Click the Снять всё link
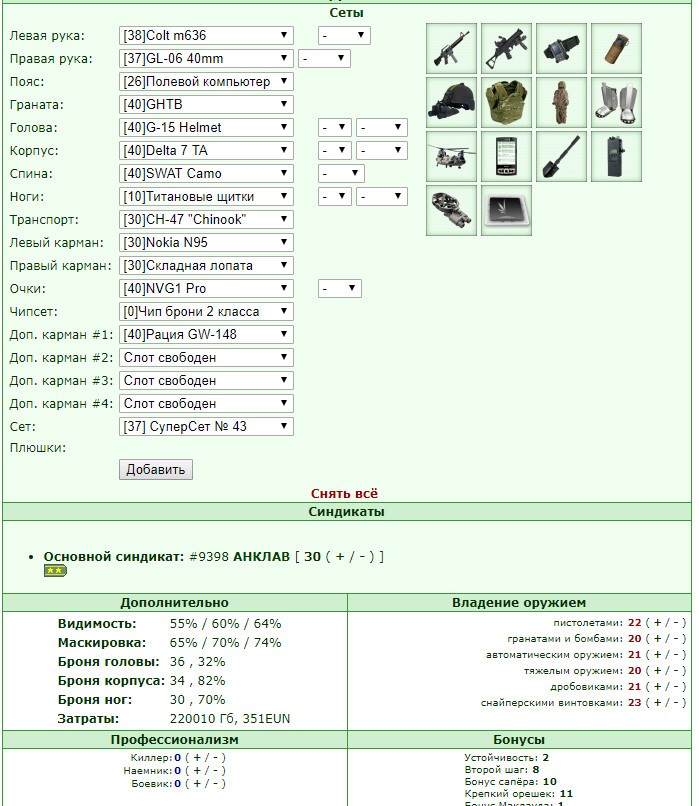Screen dimensions: 699x806 pos(344,493)
